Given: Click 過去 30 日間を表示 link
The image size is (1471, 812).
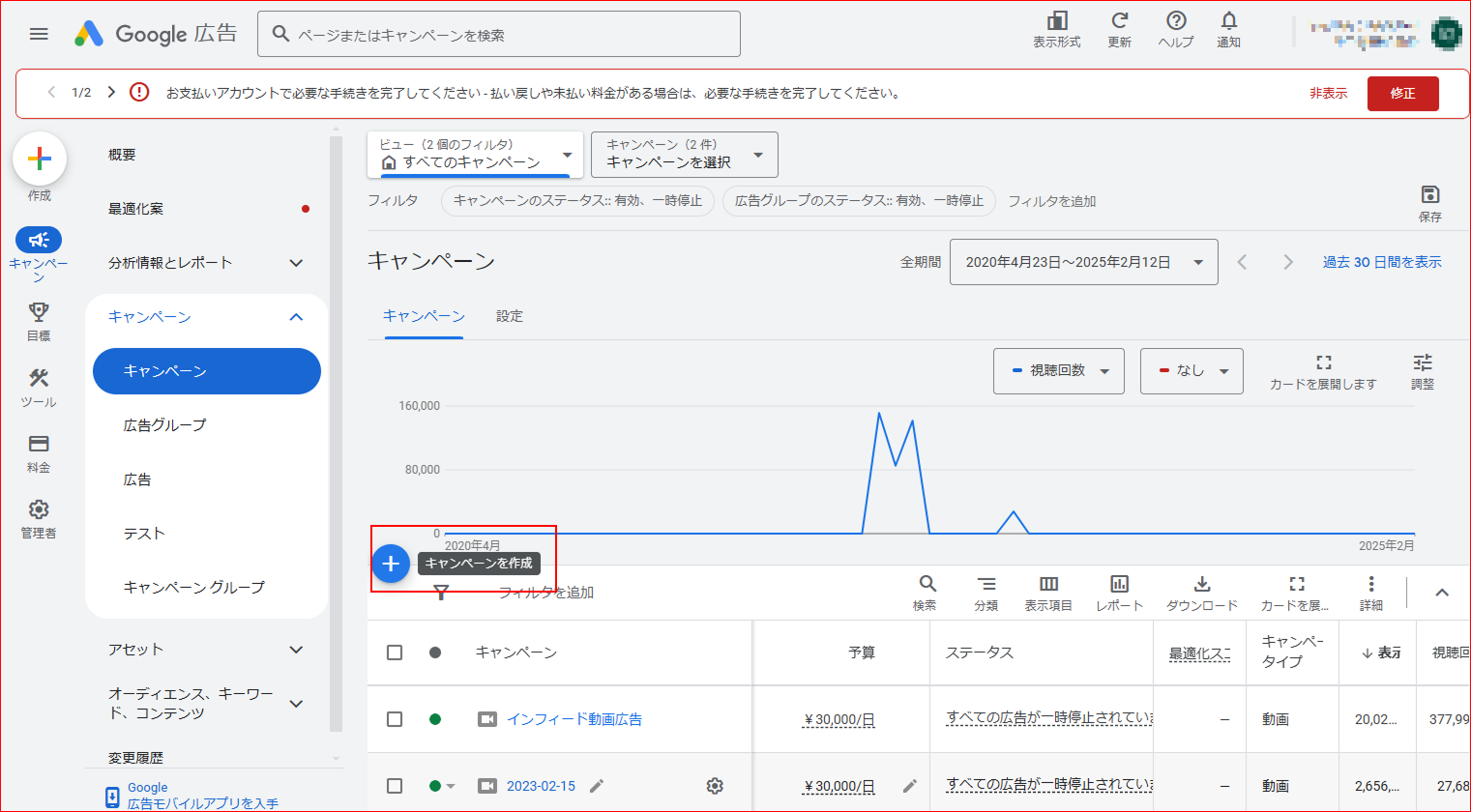Looking at the screenshot, I should point(1382,262).
